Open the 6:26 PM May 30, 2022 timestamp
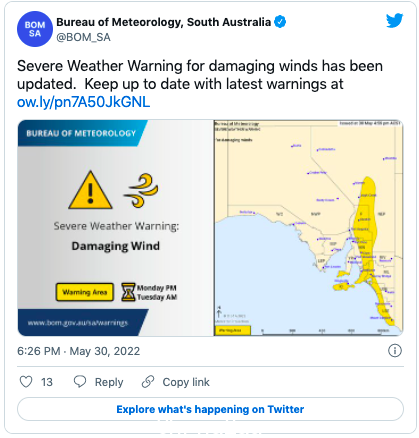 (x=78, y=351)
